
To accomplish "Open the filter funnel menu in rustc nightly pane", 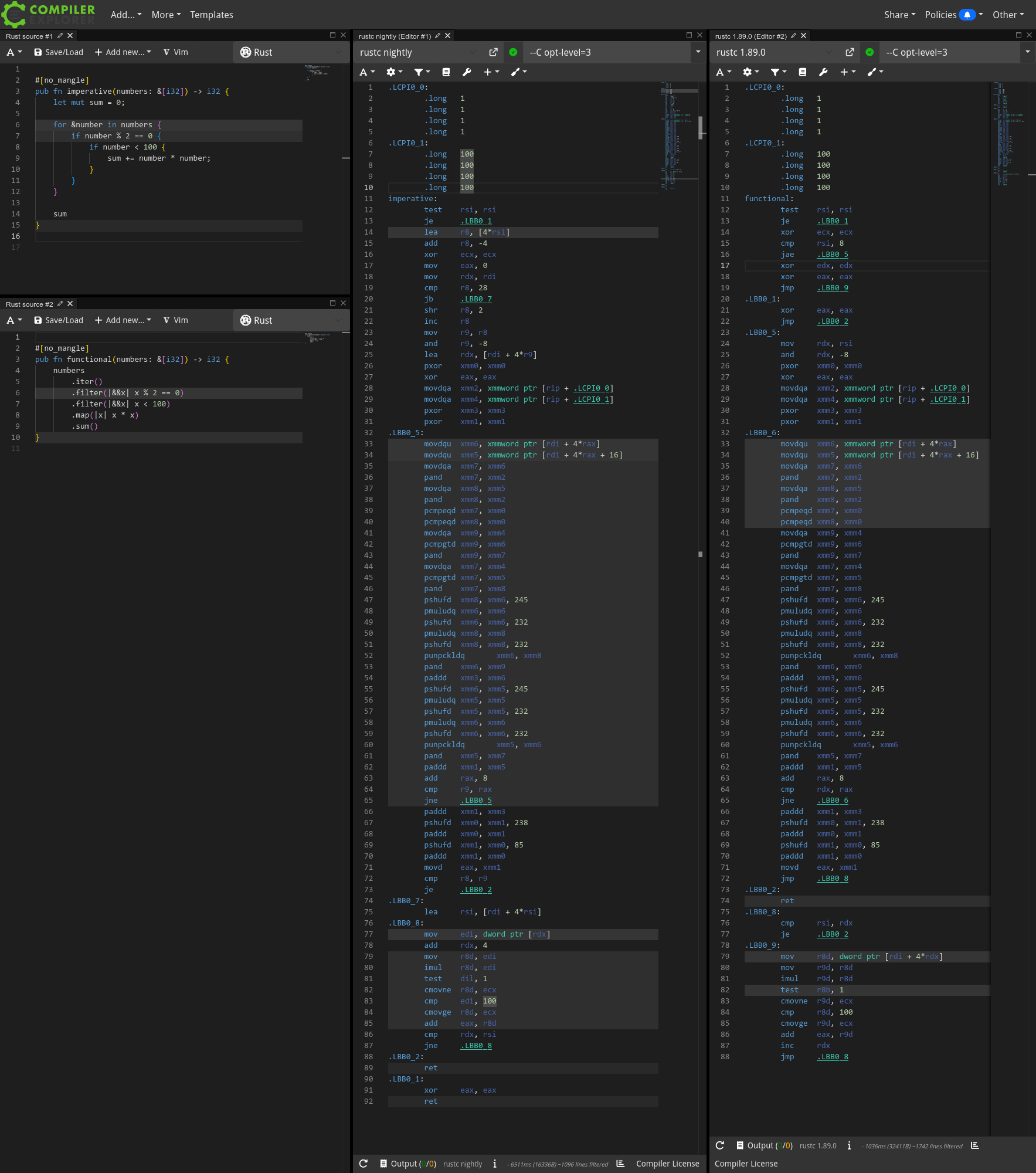I will coord(422,72).
